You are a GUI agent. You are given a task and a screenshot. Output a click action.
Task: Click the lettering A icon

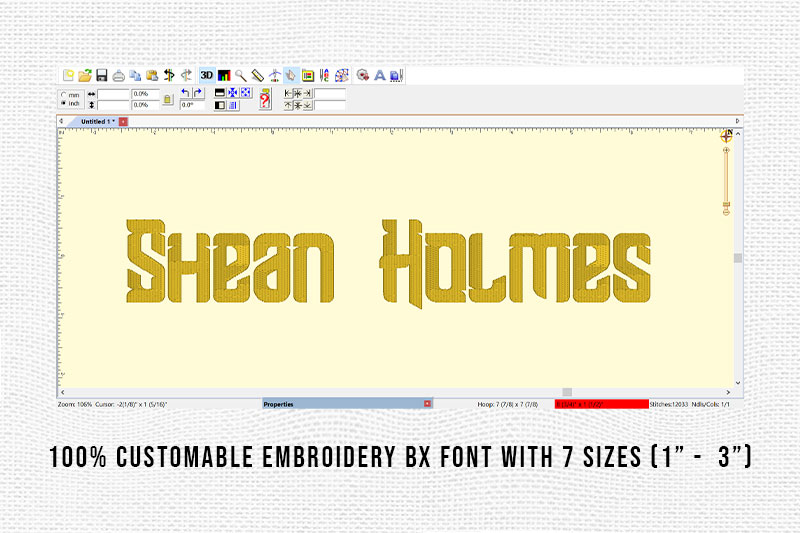[380, 75]
